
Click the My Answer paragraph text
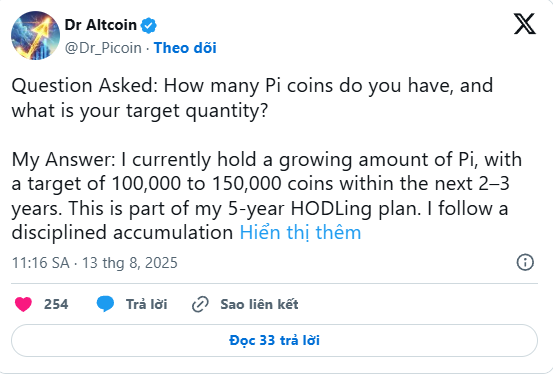[x=267, y=196]
